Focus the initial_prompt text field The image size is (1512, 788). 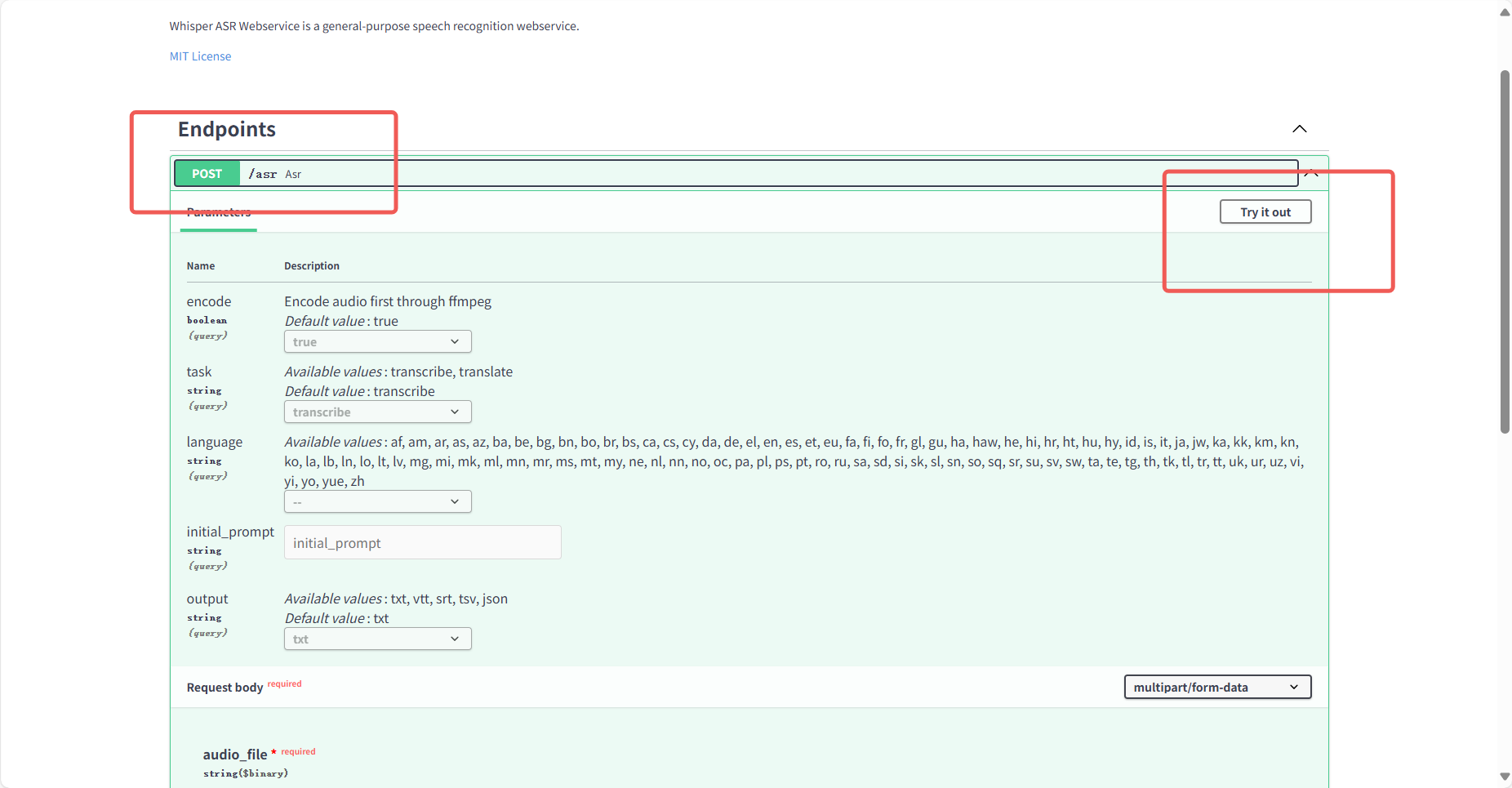[422, 543]
